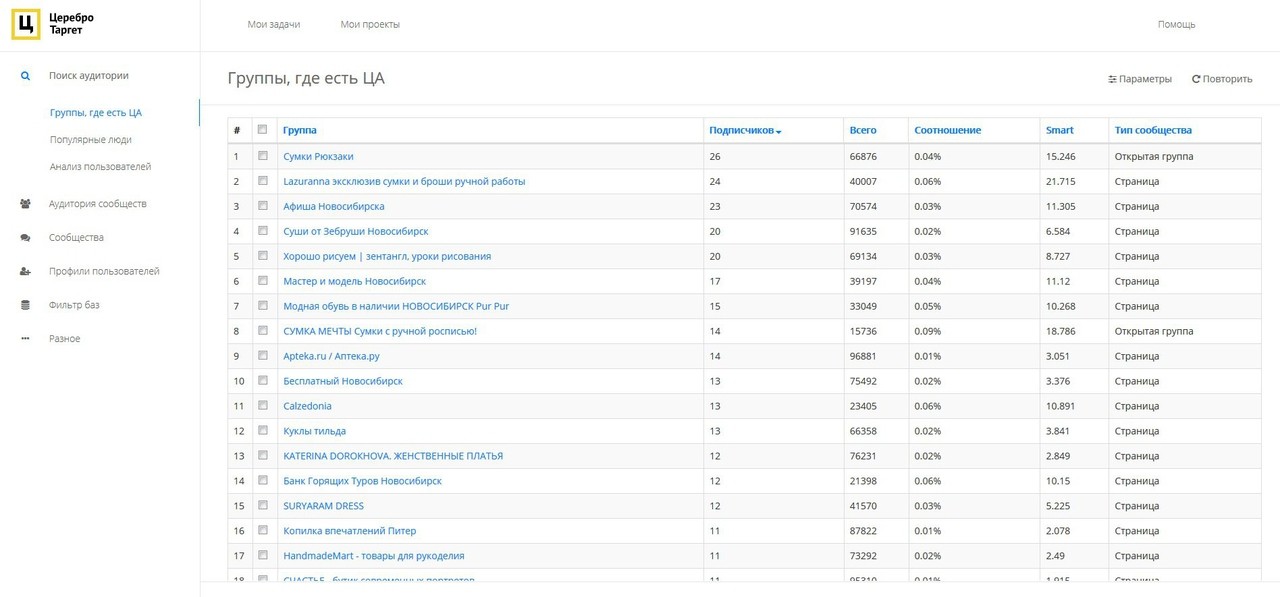Open KATERINA DOROKHOVA group link
Image resolution: width=1280 pixels, height=597 pixels.
point(393,457)
